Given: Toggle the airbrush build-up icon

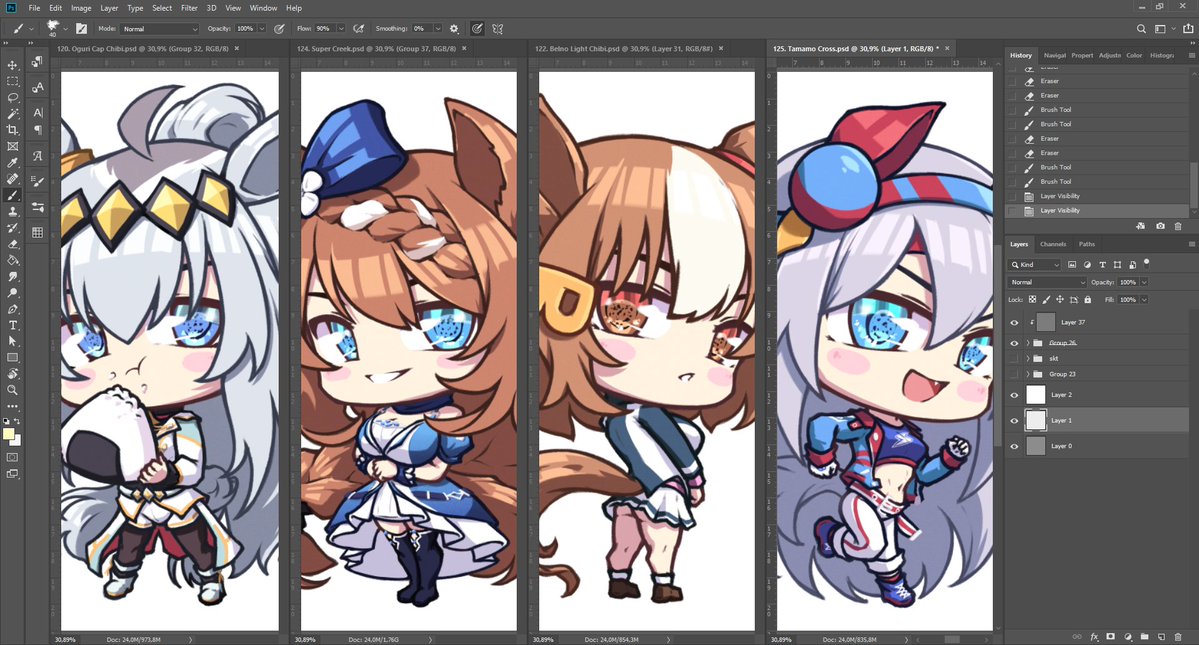Looking at the screenshot, I should point(359,28).
